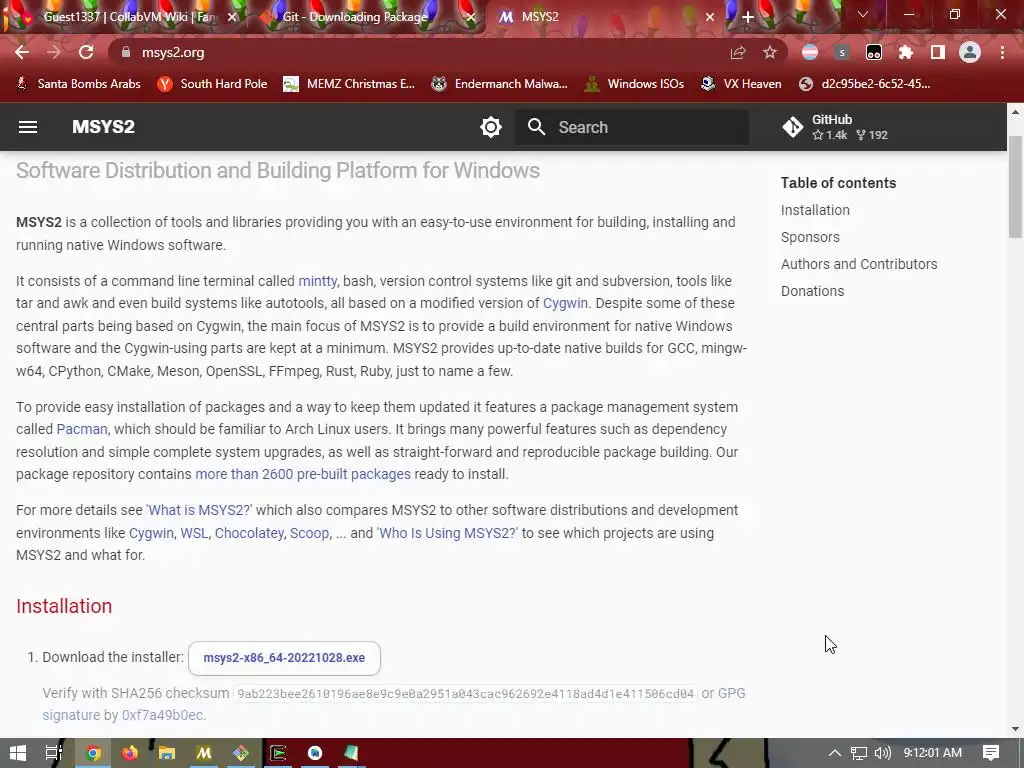This screenshot has width=1024, height=768.
Task: Focus the MSYS2 site Search field
Action: (632, 127)
